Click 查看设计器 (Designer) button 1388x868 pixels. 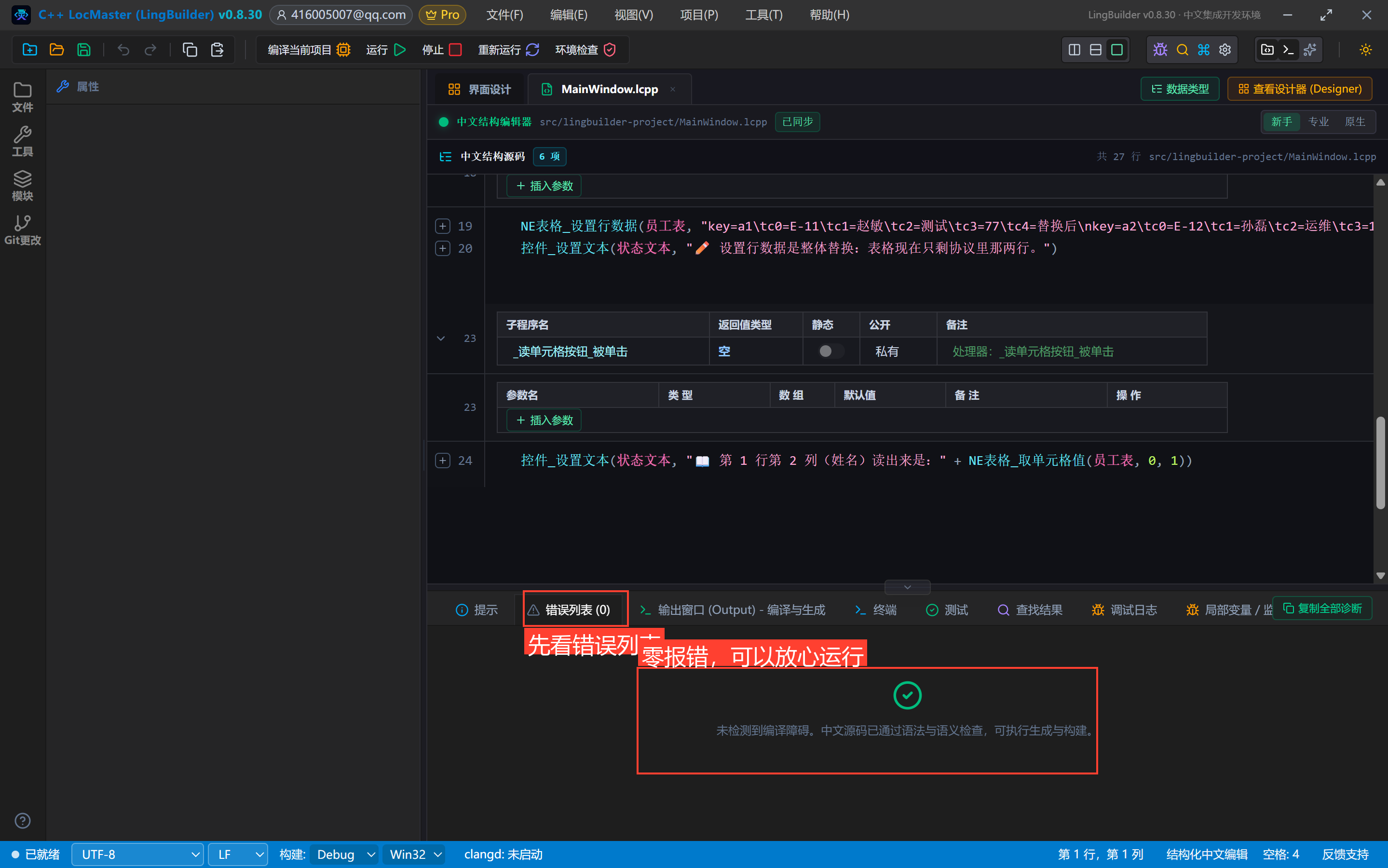(x=1300, y=89)
